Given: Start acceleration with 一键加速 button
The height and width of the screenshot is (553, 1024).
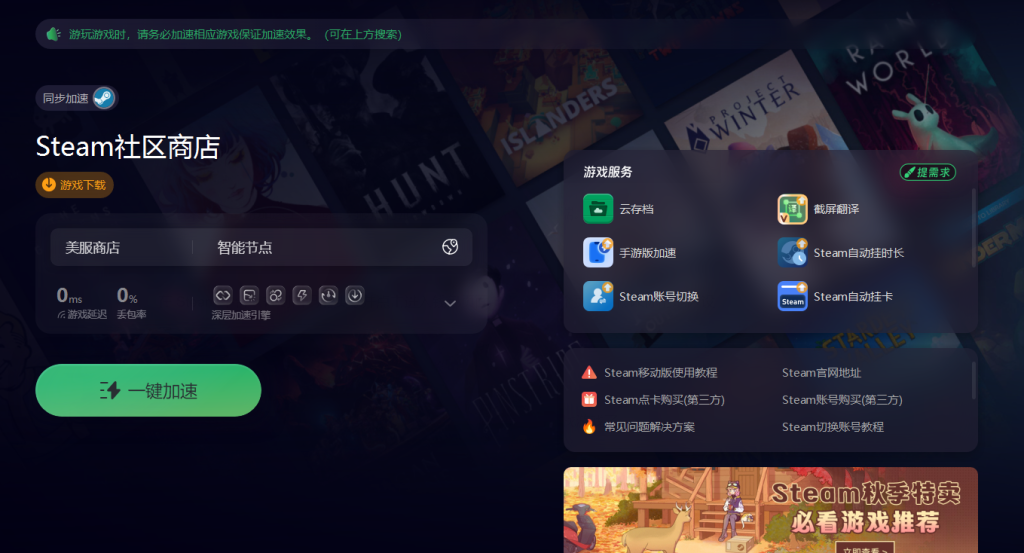Looking at the screenshot, I should point(148,390).
